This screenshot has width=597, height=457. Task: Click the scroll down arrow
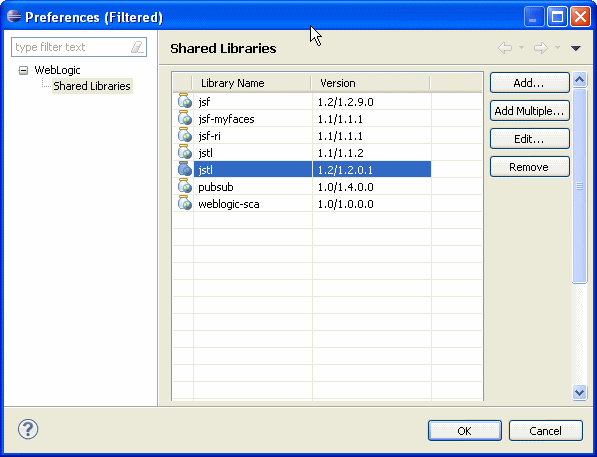pyautogui.click(x=579, y=392)
